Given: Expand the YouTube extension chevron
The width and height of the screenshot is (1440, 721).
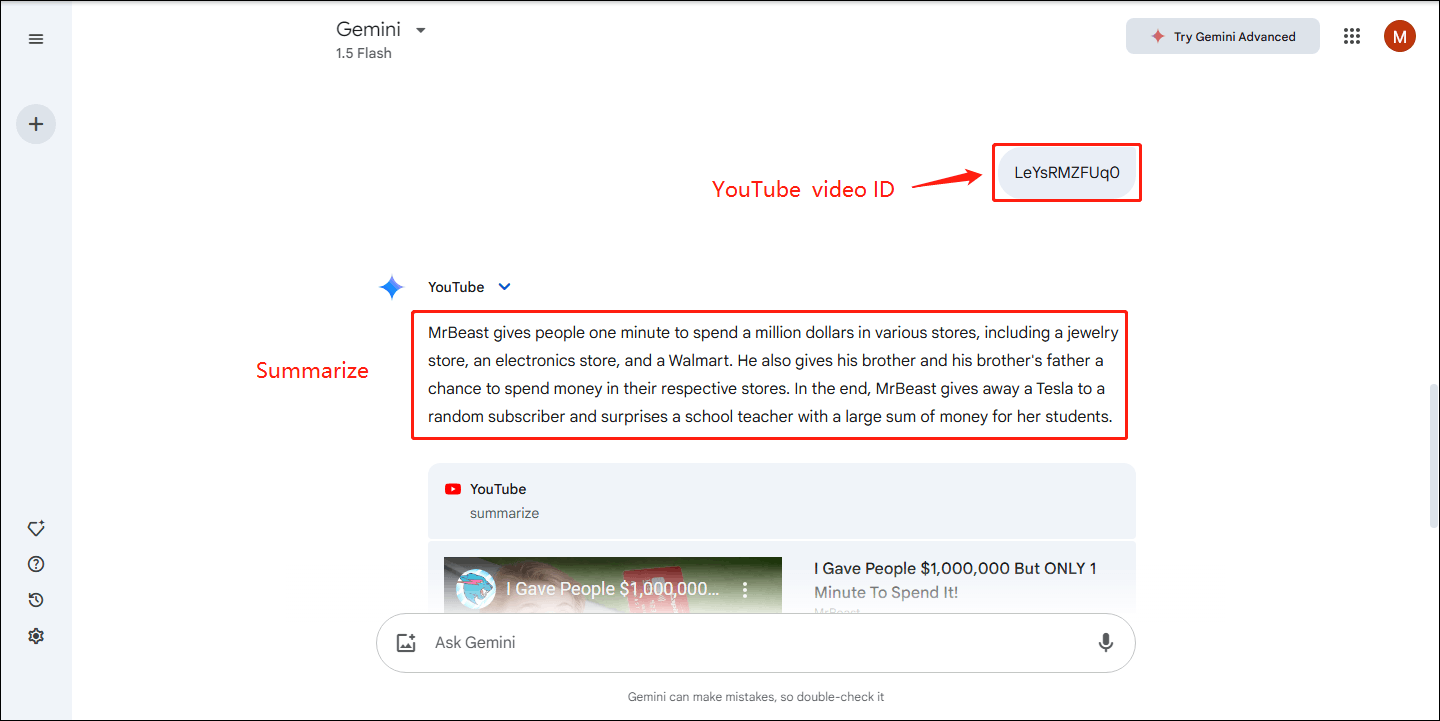Looking at the screenshot, I should tap(505, 287).
